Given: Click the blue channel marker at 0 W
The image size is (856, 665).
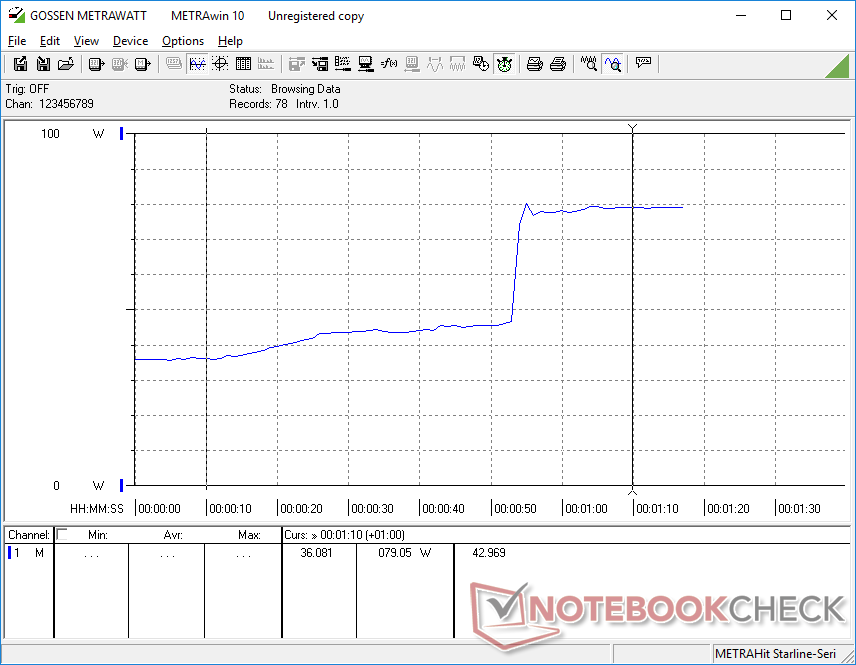Looking at the screenshot, I should tap(122, 485).
